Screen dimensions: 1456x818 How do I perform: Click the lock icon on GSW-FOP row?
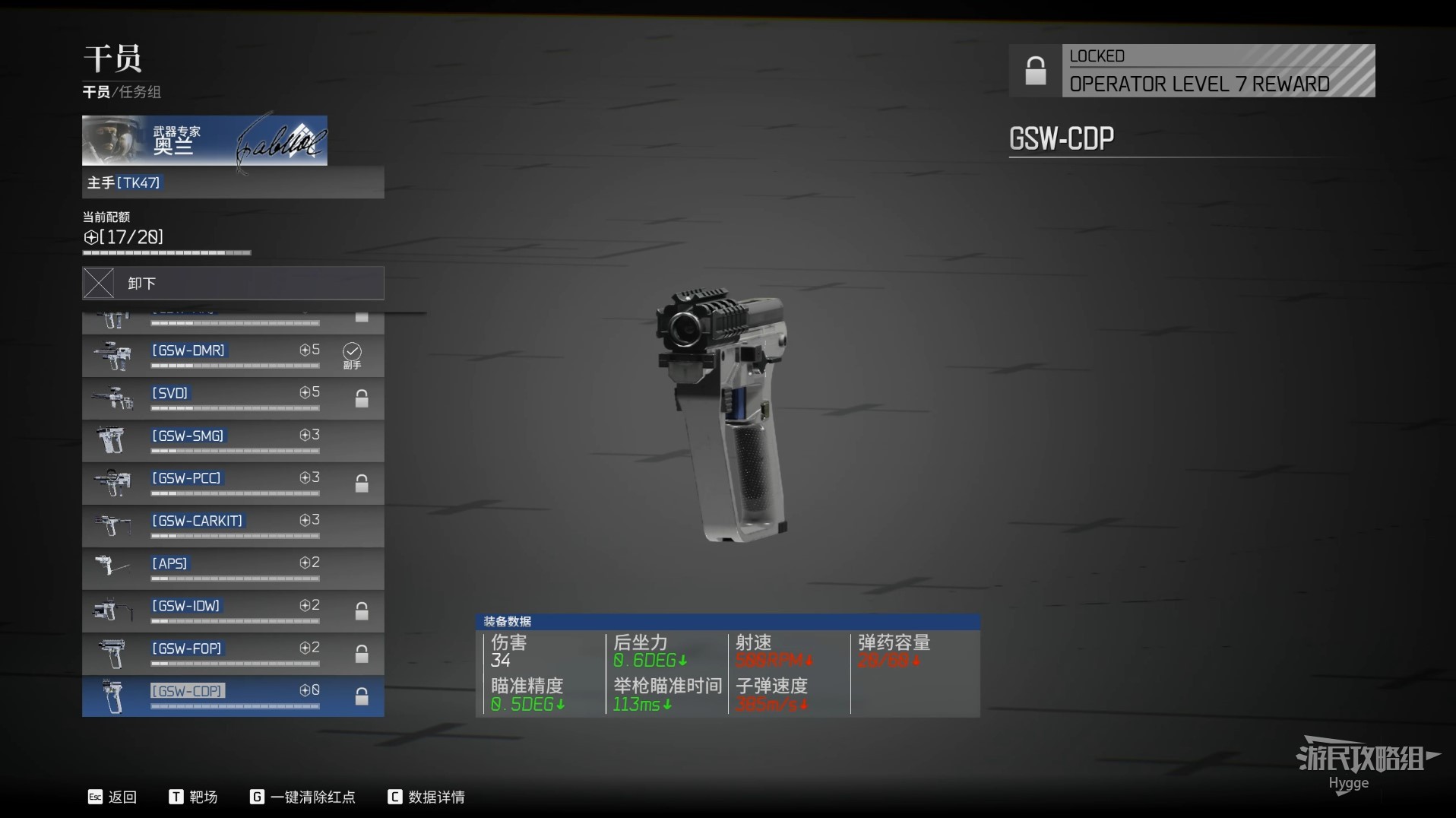point(362,654)
